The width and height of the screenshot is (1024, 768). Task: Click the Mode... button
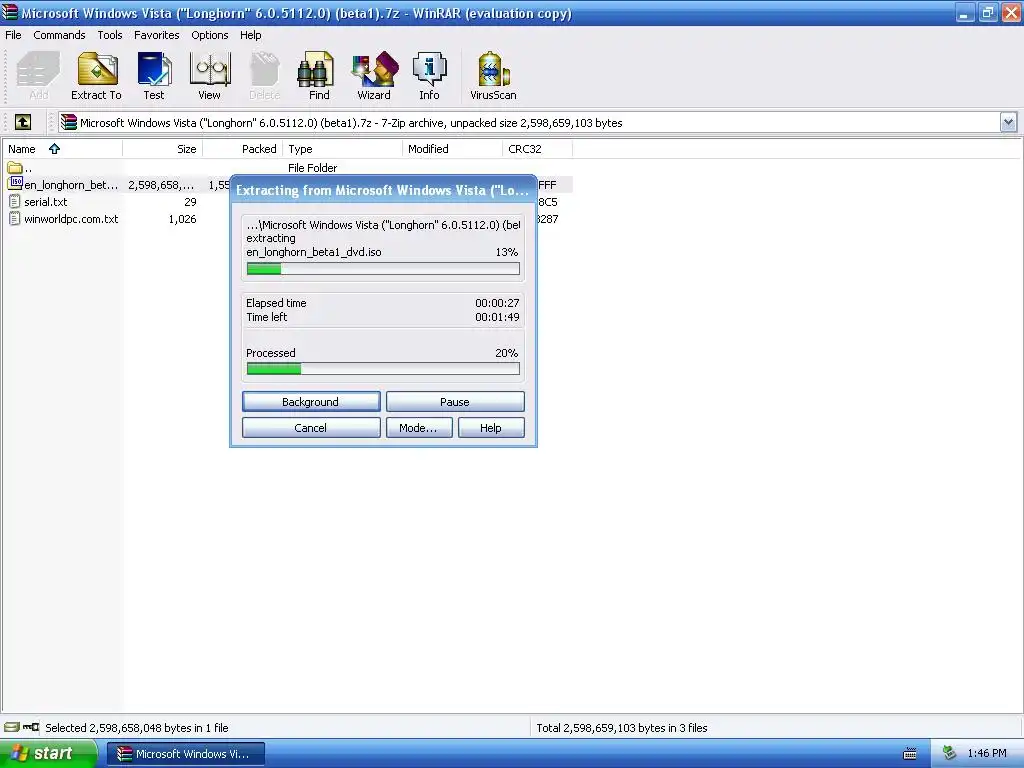419,428
